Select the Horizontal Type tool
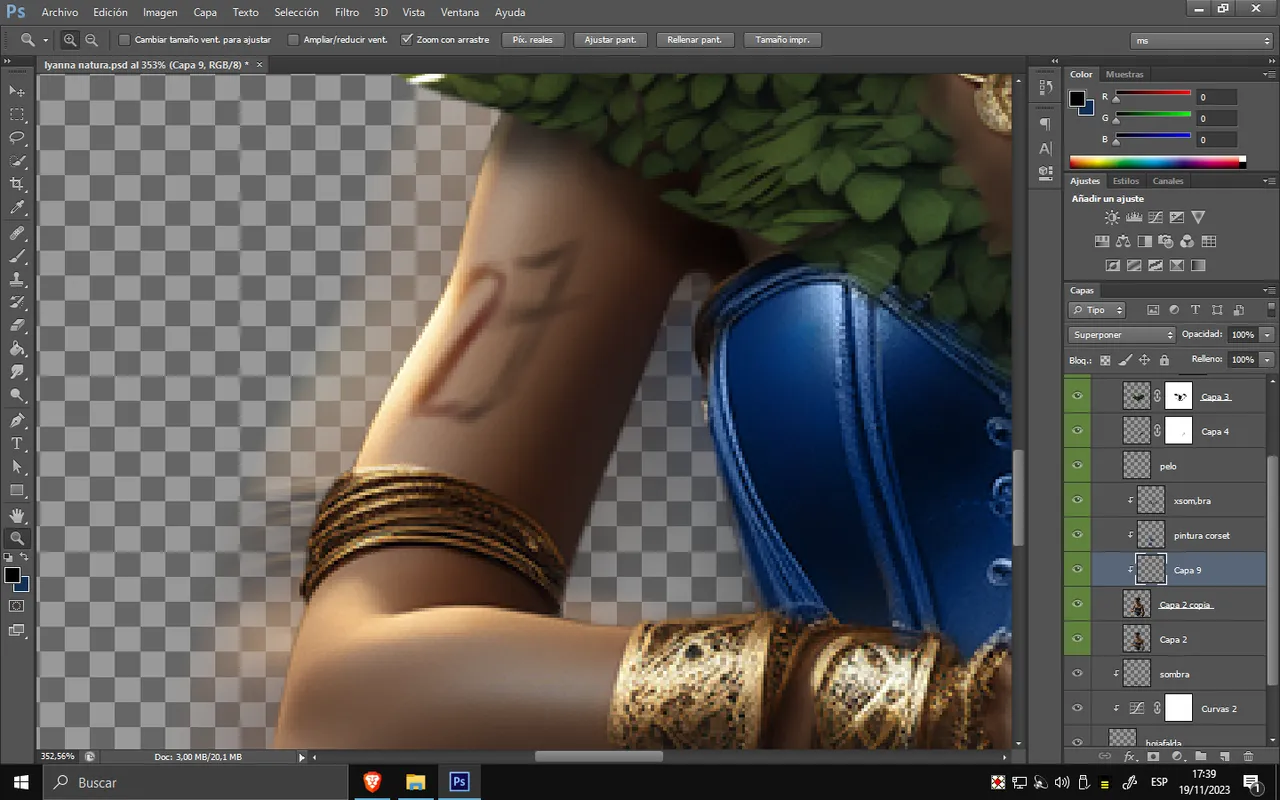1280x800 pixels. (x=17, y=443)
